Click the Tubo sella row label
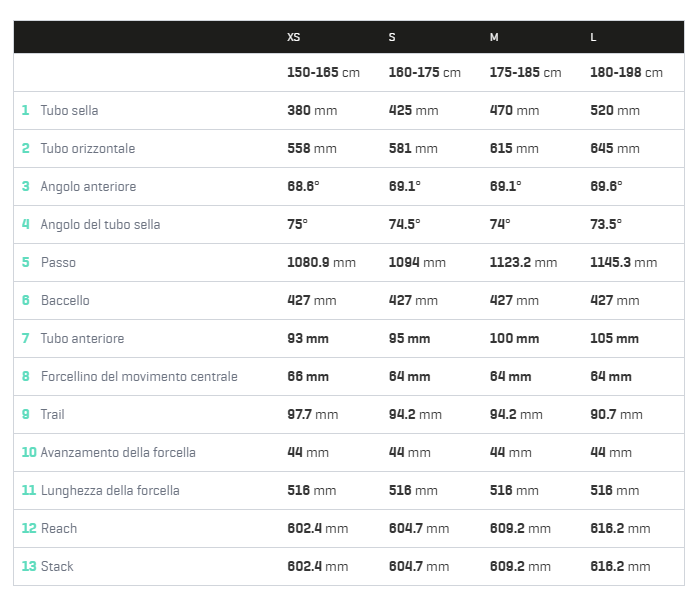The image size is (694, 596). click(x=69, y=110)
